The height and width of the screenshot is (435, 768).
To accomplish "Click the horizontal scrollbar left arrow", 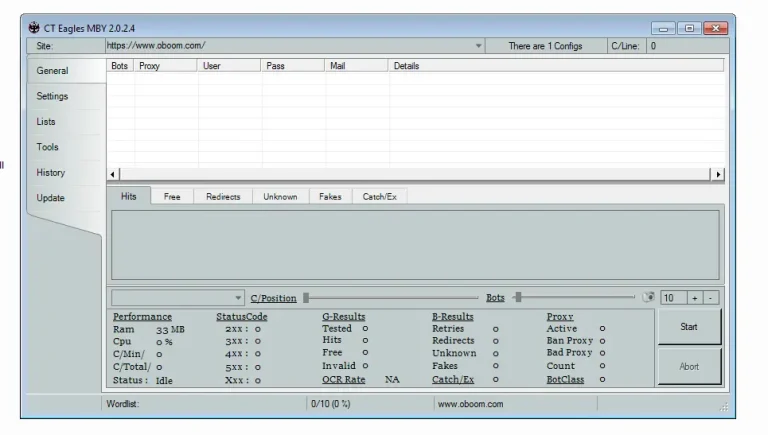I will (113, 174).
